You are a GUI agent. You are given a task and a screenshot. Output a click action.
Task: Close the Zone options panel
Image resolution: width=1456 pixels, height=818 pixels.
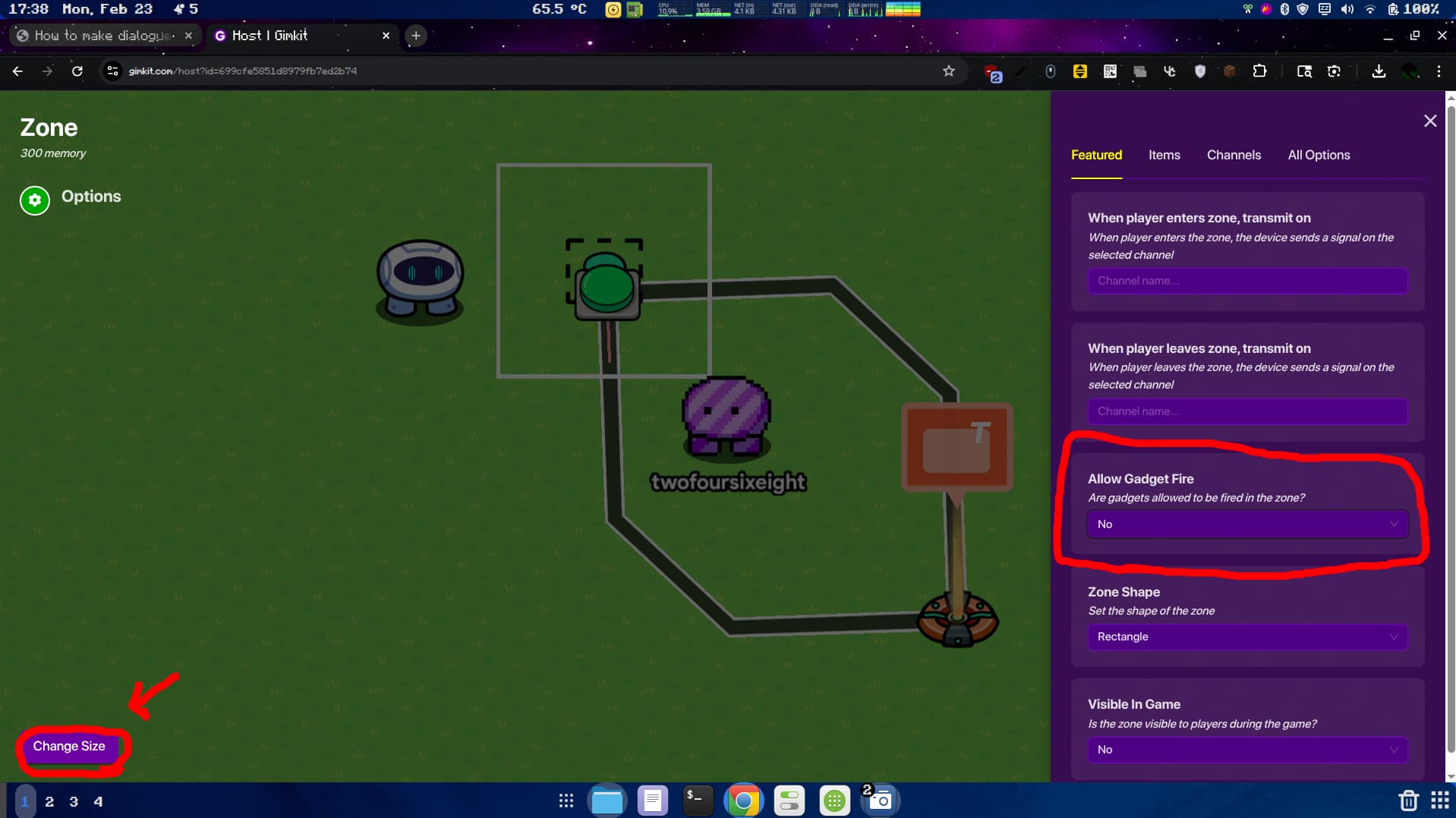pos(1429,121)
